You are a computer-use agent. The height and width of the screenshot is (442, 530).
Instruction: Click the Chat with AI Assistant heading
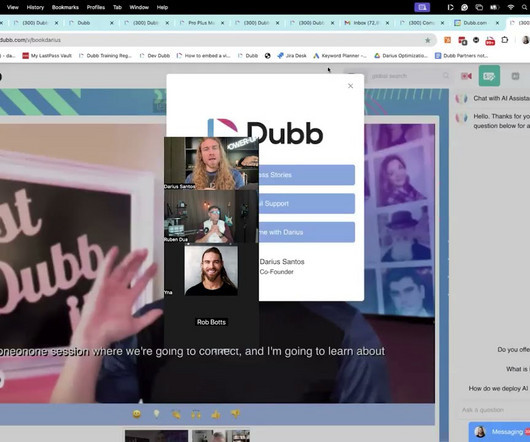pyautogui.click(x=501, y=98)
